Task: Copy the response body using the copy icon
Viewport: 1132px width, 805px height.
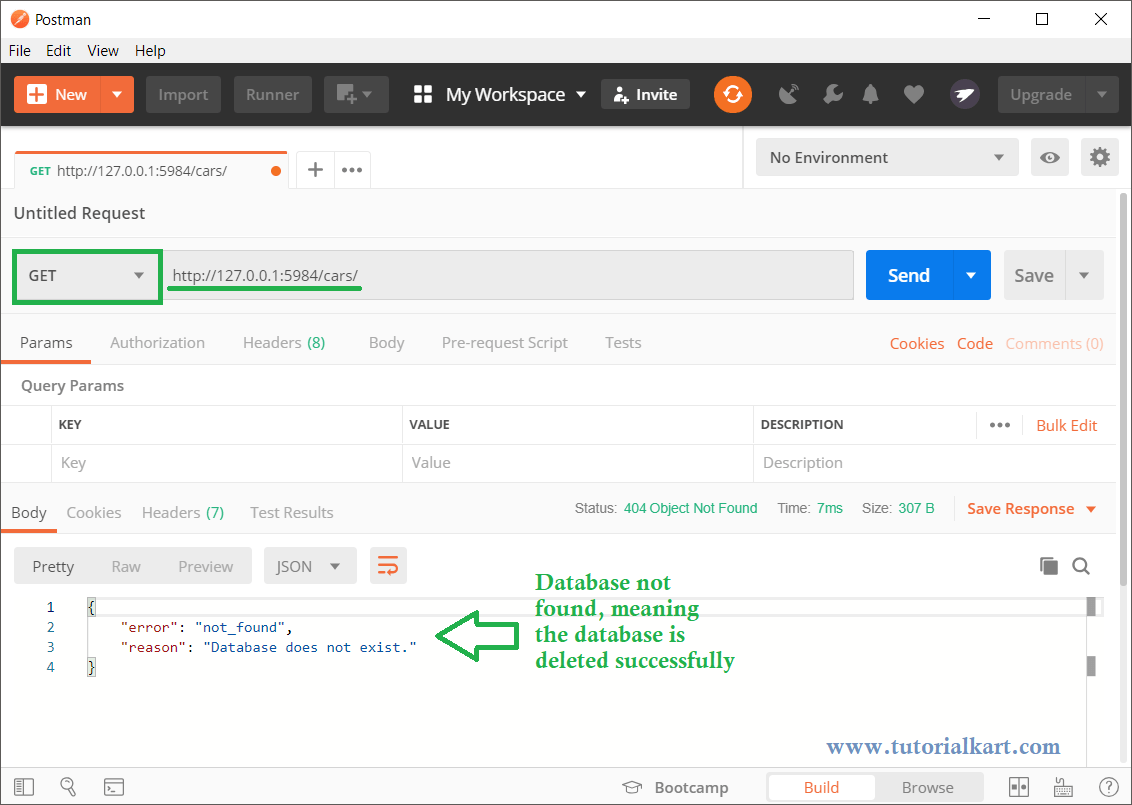Action: [1049, 566]
